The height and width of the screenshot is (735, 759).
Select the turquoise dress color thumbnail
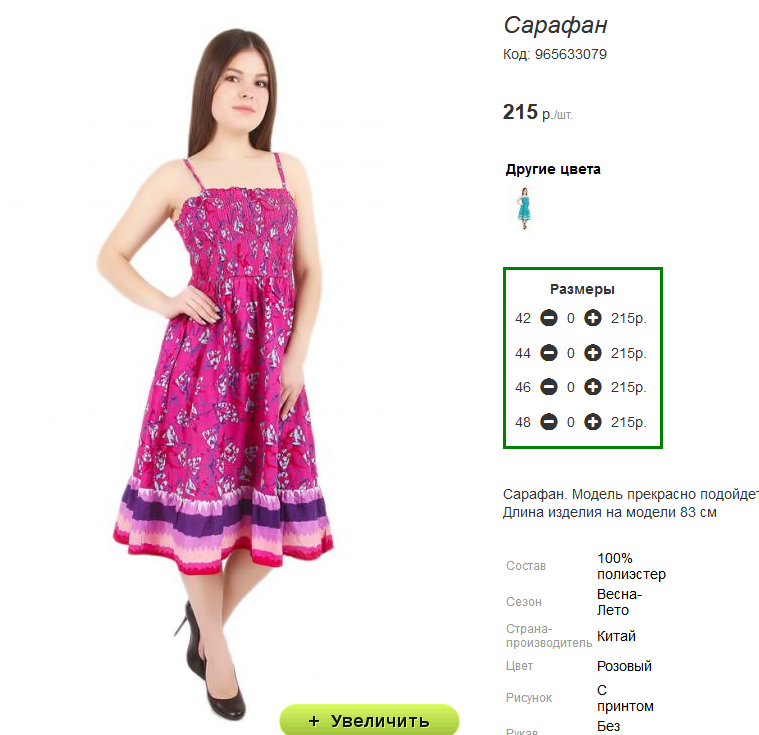click(524, 208)
